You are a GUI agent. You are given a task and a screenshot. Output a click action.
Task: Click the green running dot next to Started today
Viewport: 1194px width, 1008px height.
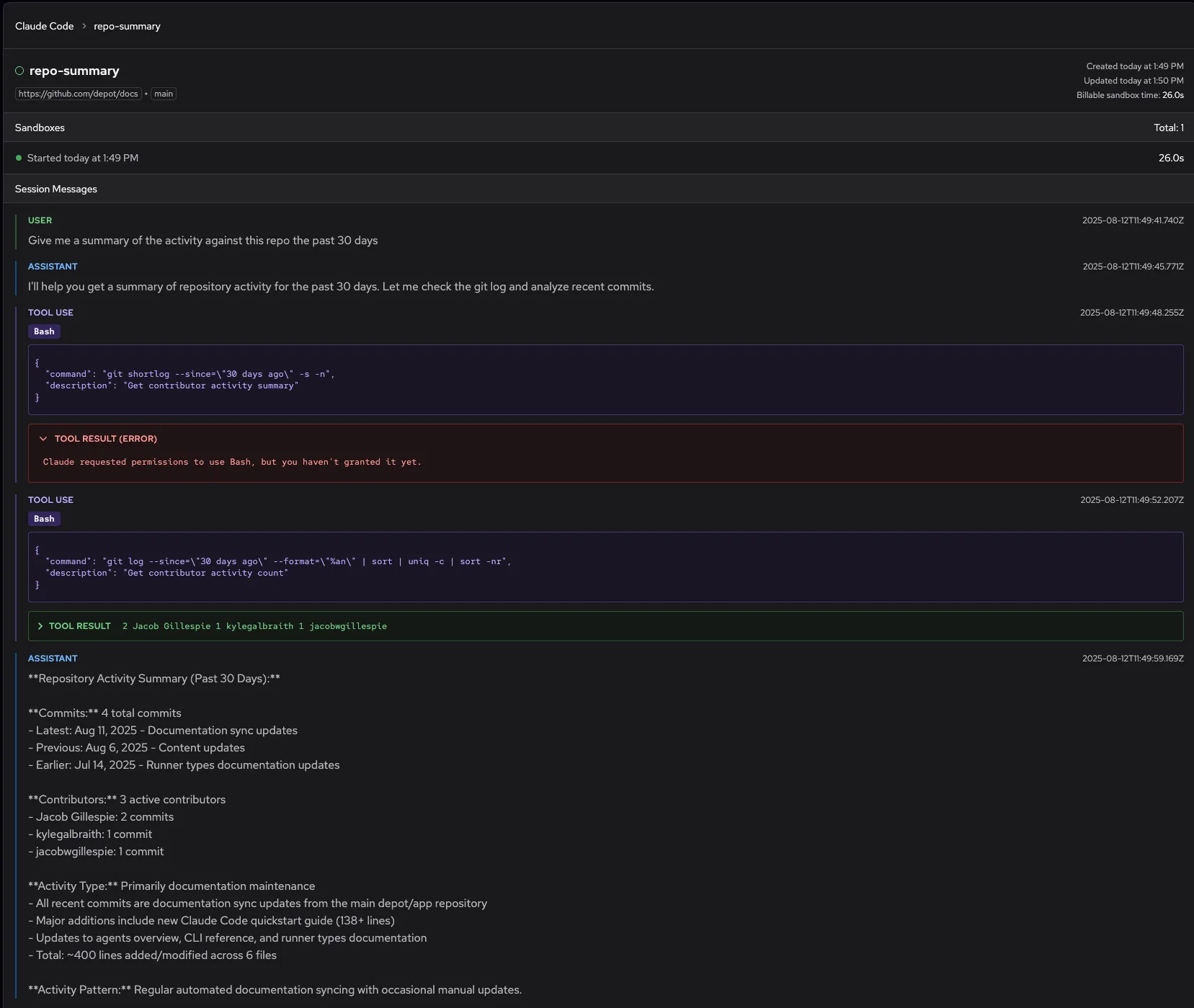click(19, 158)
